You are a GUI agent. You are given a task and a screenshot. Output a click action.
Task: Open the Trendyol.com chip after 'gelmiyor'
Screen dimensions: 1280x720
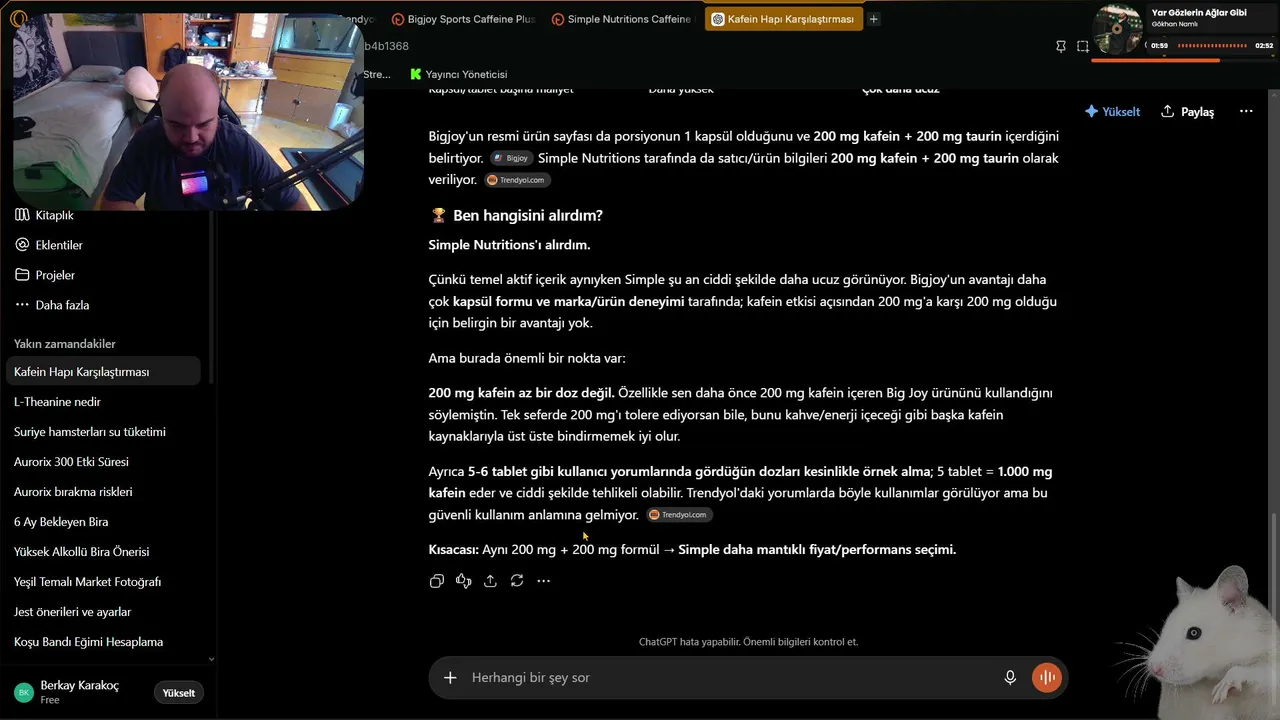(679, 515)
